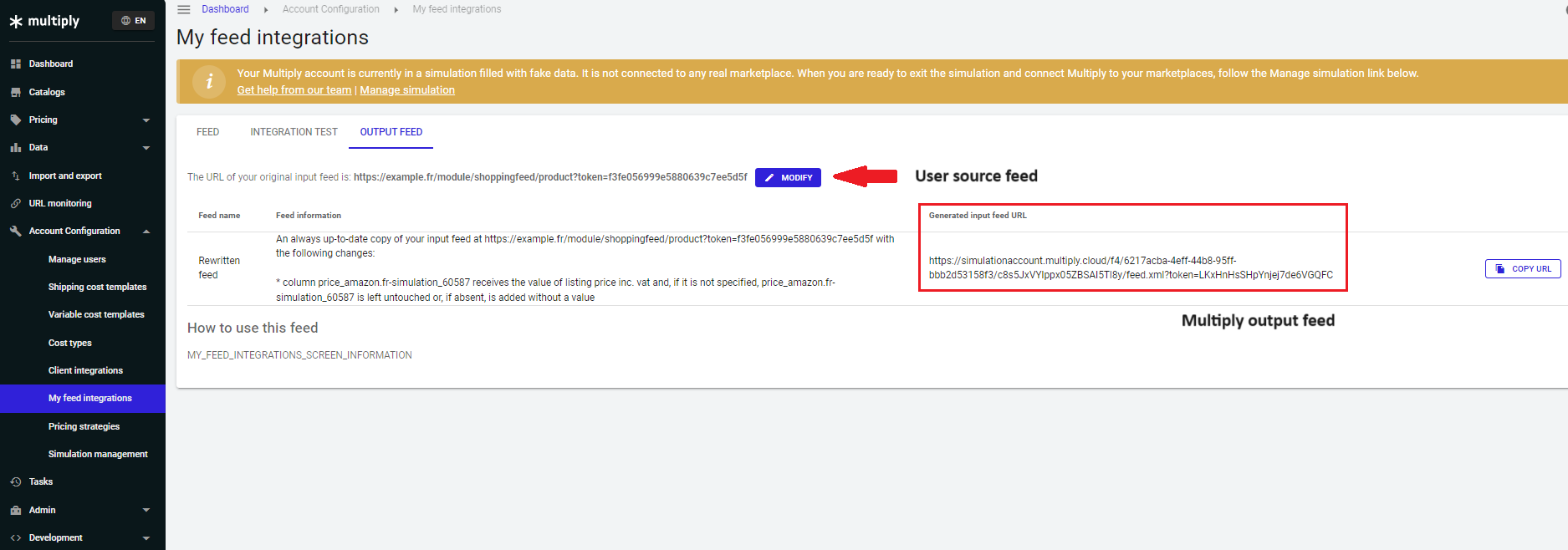Click the MODIFY button
This screenshot has height=550, width=1568.
click(788, 177)
